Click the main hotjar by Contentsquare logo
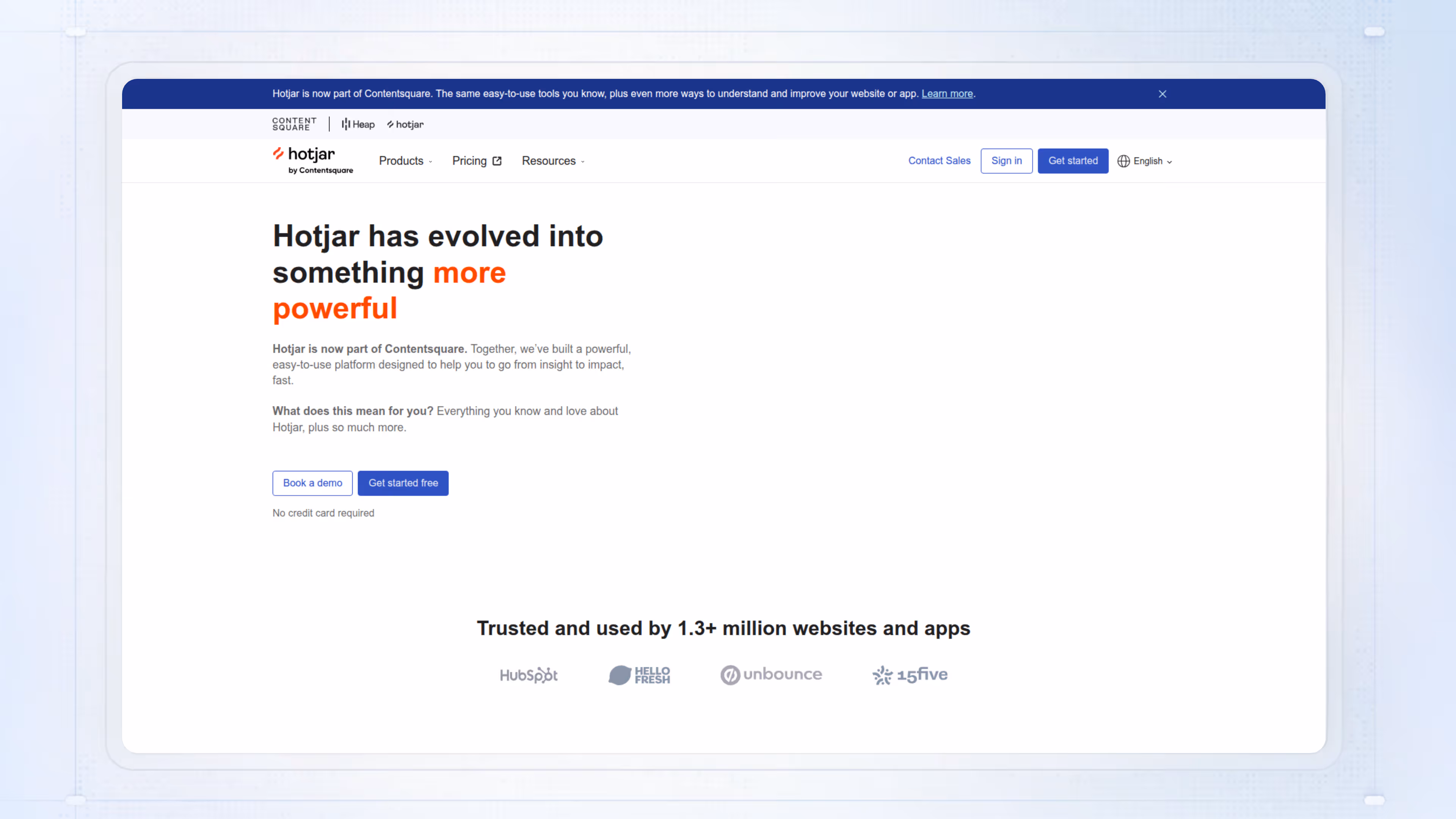The height and width of the screenshot is (819, 1456). [312, 160]
